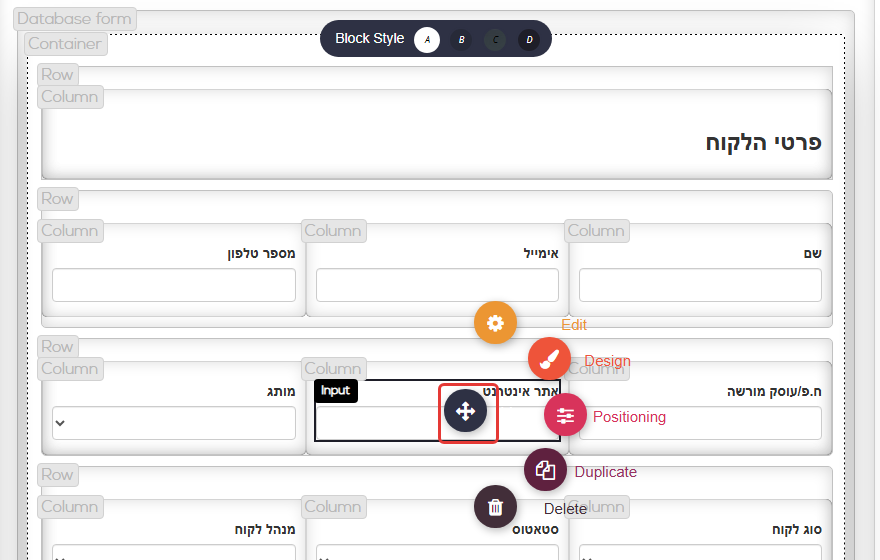Click the orange Edit gear icon
Screen dimensions: 880x560
(x=495, y=323)
